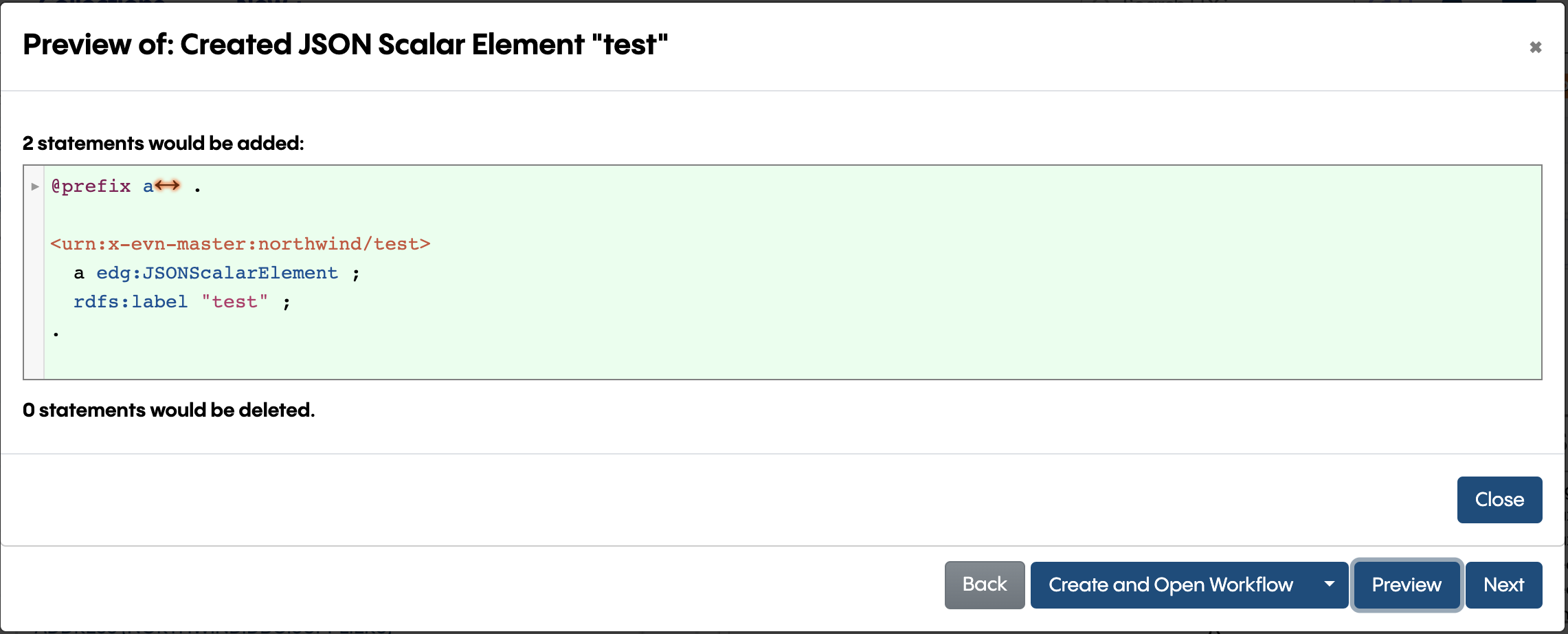Open the Create and Open Workflow dropdown caret

pyautogui.click(x=1330, y=585)
